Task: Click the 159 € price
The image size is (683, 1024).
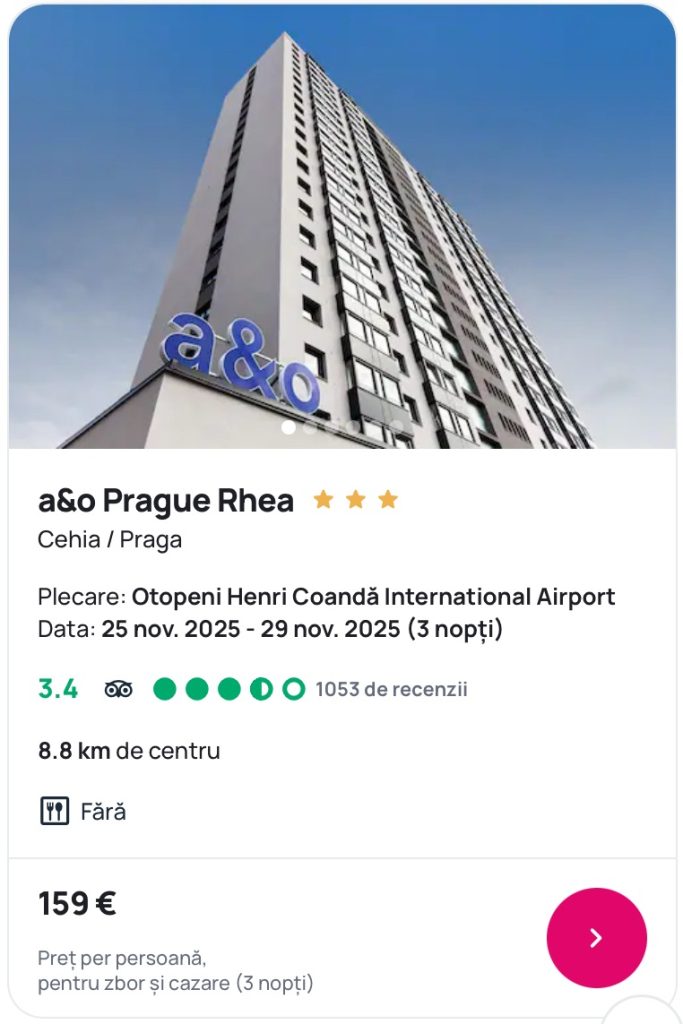Action: coord(77,904)
